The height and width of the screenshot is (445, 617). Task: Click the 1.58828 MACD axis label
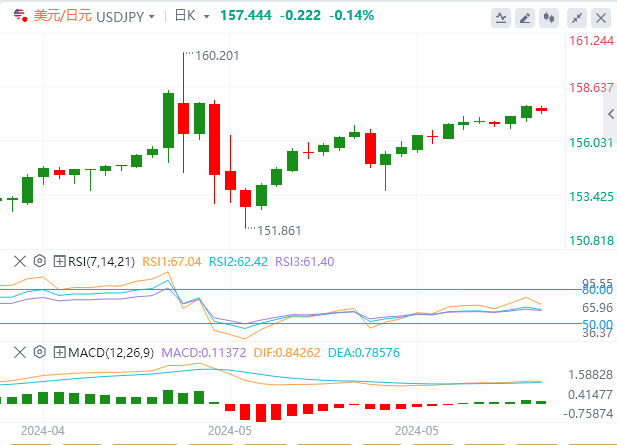(x=590, y=375)
